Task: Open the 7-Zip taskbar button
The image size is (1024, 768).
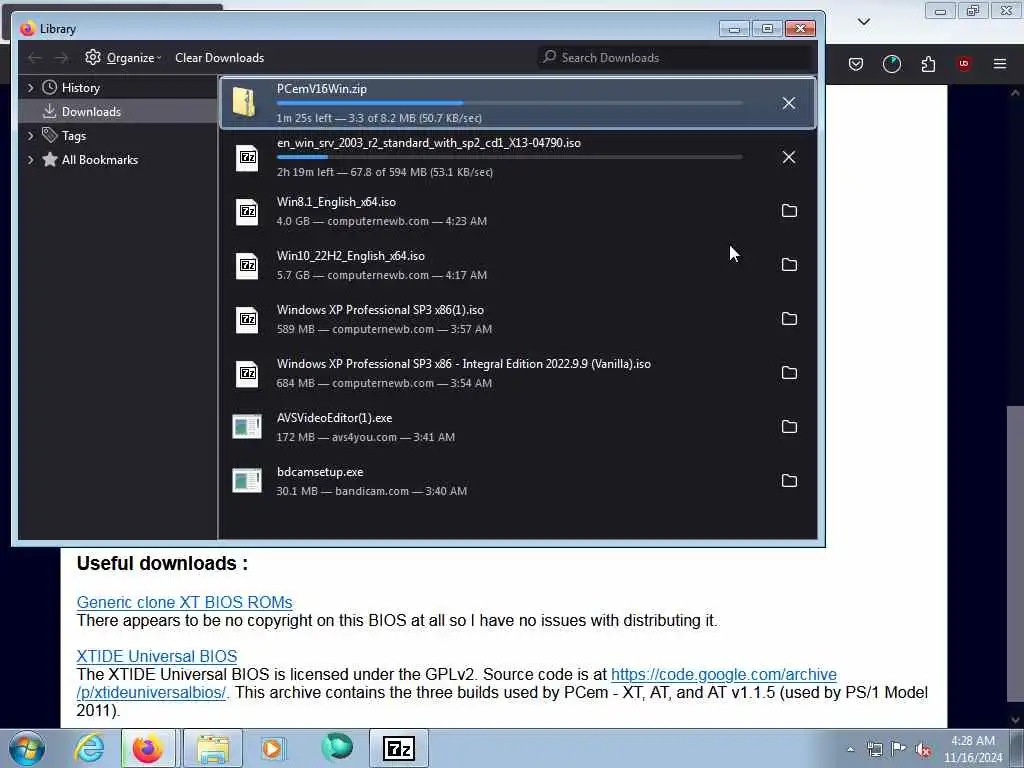Action: coord(399,748)
